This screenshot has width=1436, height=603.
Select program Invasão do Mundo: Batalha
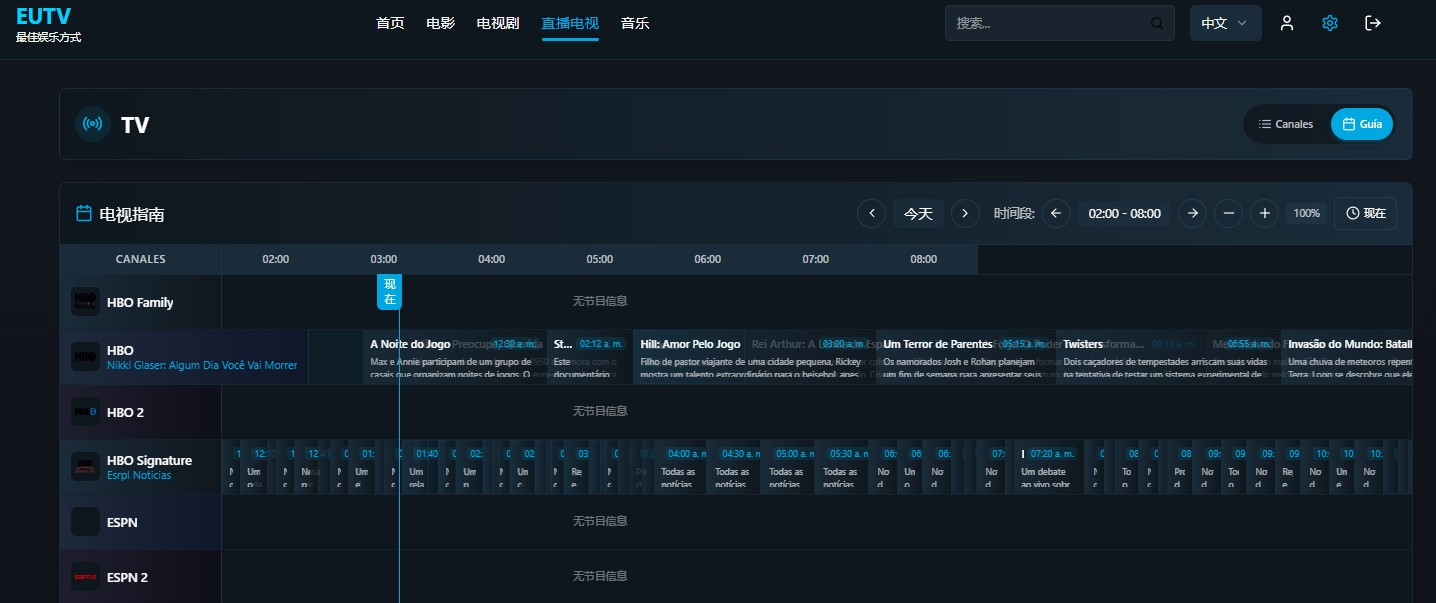1347,357
